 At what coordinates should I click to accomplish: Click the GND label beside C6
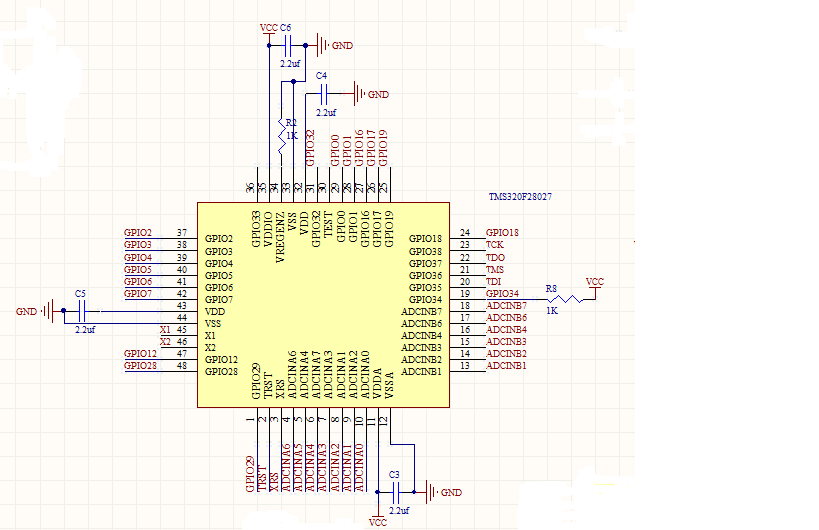(x=343, y=46)
